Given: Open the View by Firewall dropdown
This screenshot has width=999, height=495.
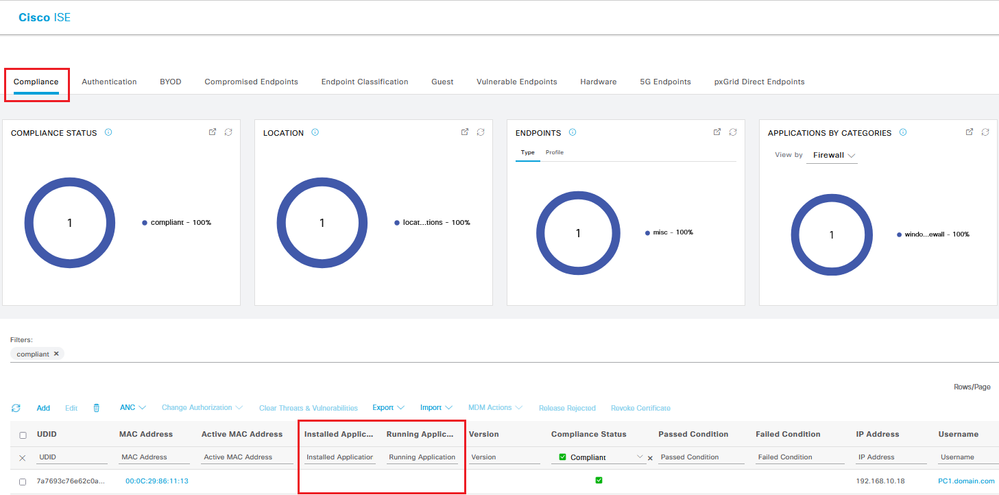Looking at the screenshot, I should point(831,155).
